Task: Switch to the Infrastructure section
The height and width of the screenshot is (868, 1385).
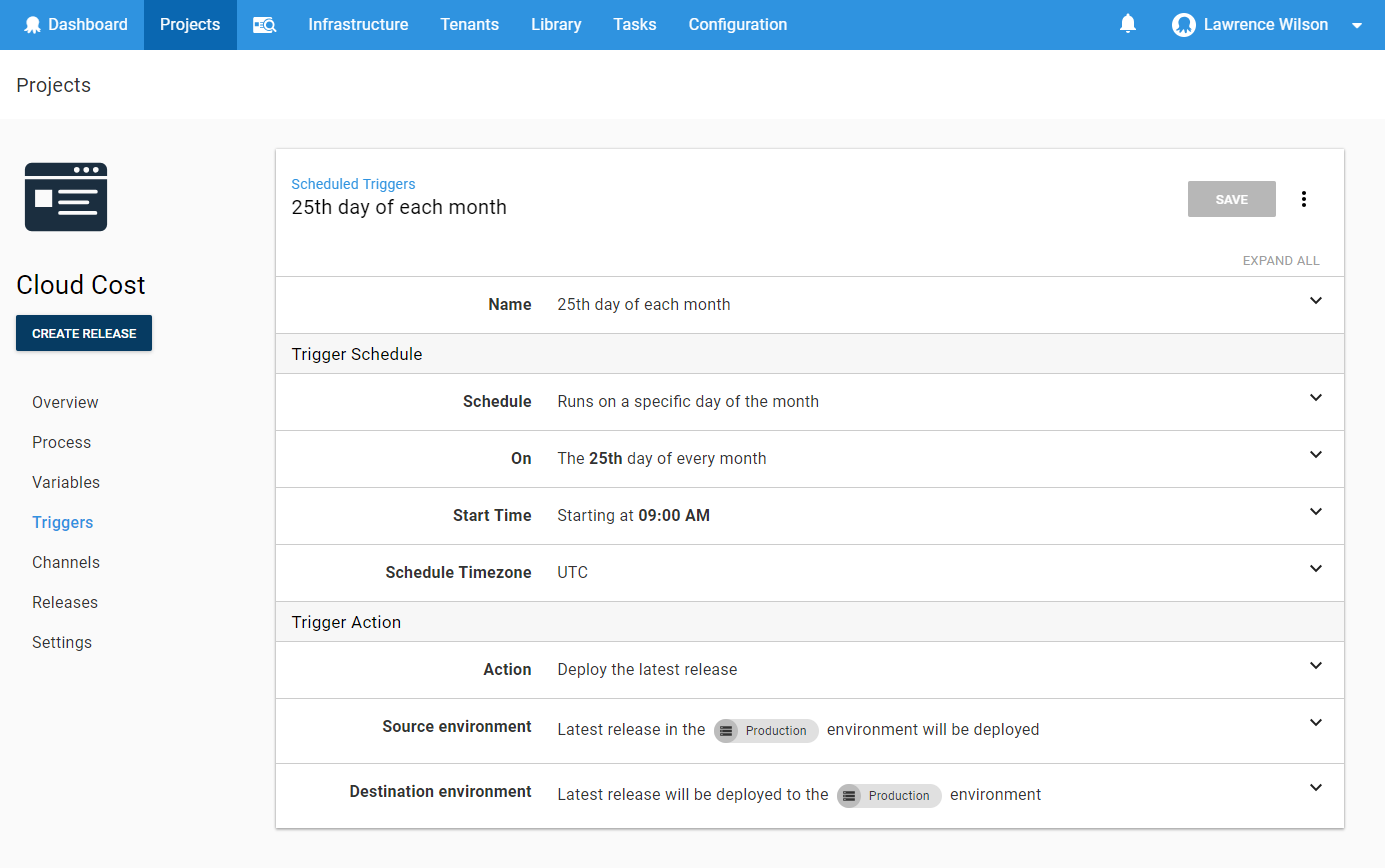Action: (358, 24)
